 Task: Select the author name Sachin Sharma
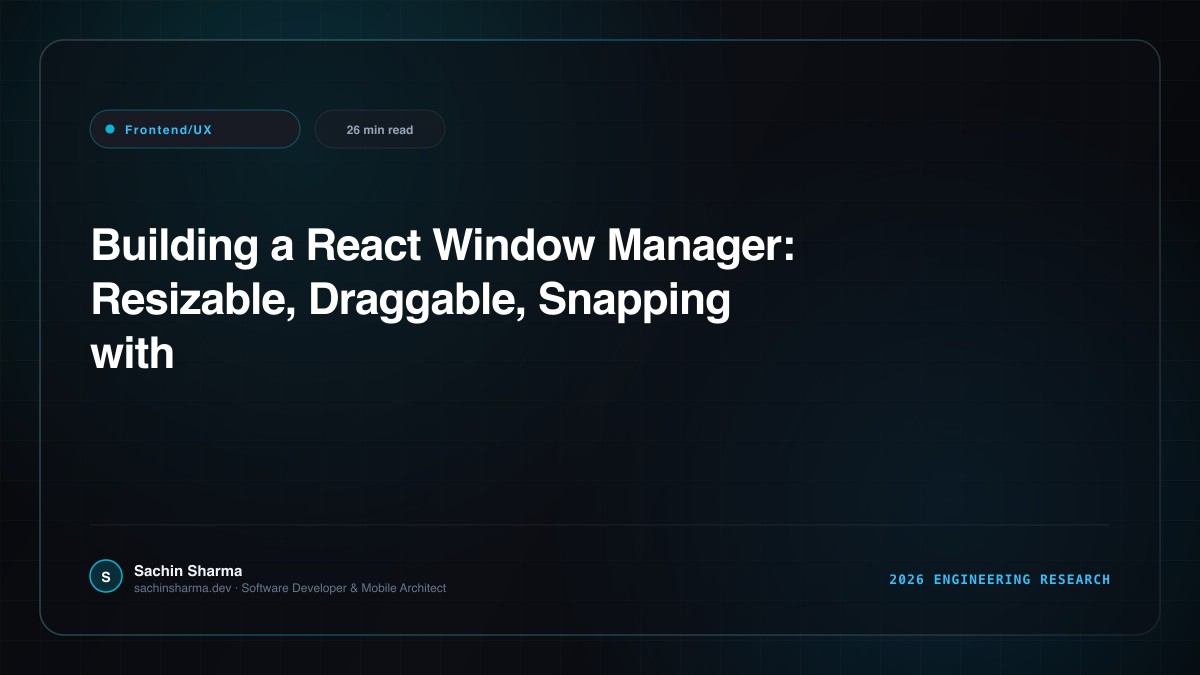pos(188,570)
